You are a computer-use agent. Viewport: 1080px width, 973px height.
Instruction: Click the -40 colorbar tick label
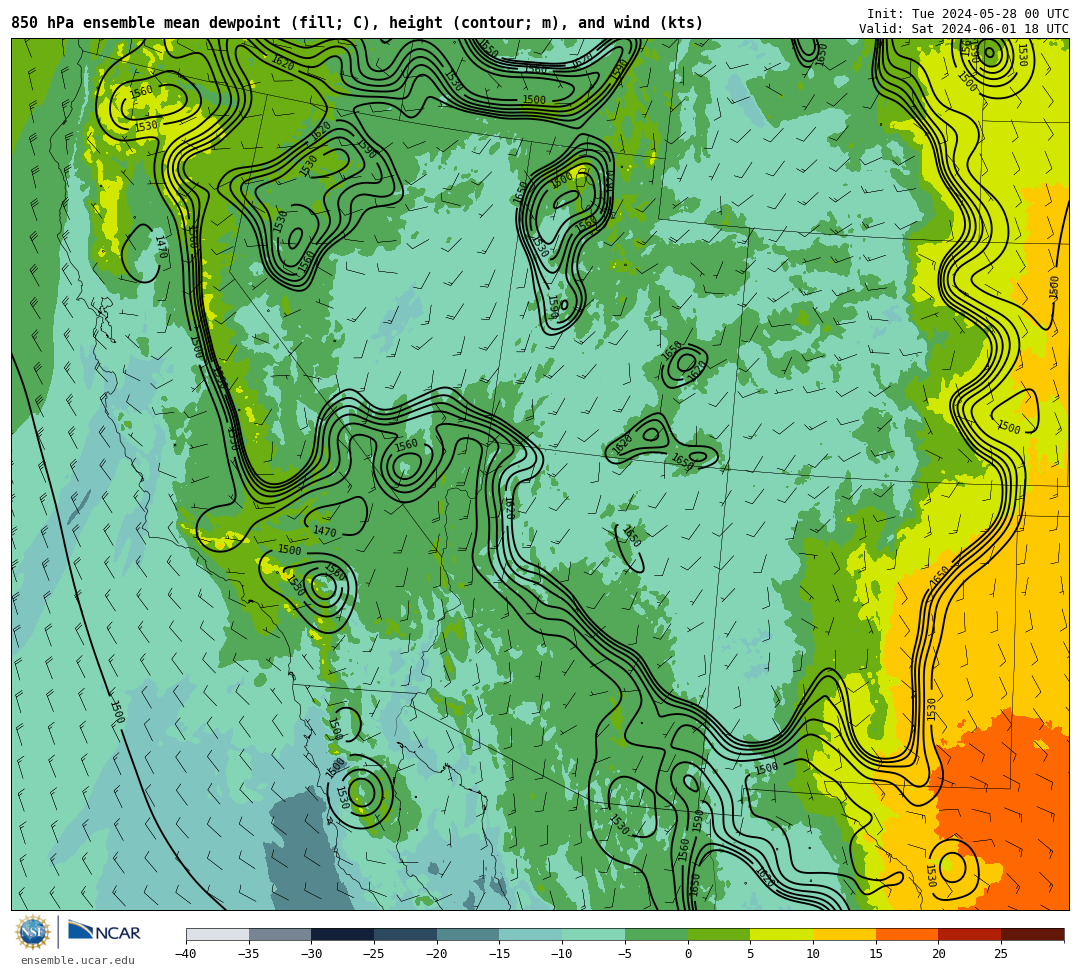[186, 954]
